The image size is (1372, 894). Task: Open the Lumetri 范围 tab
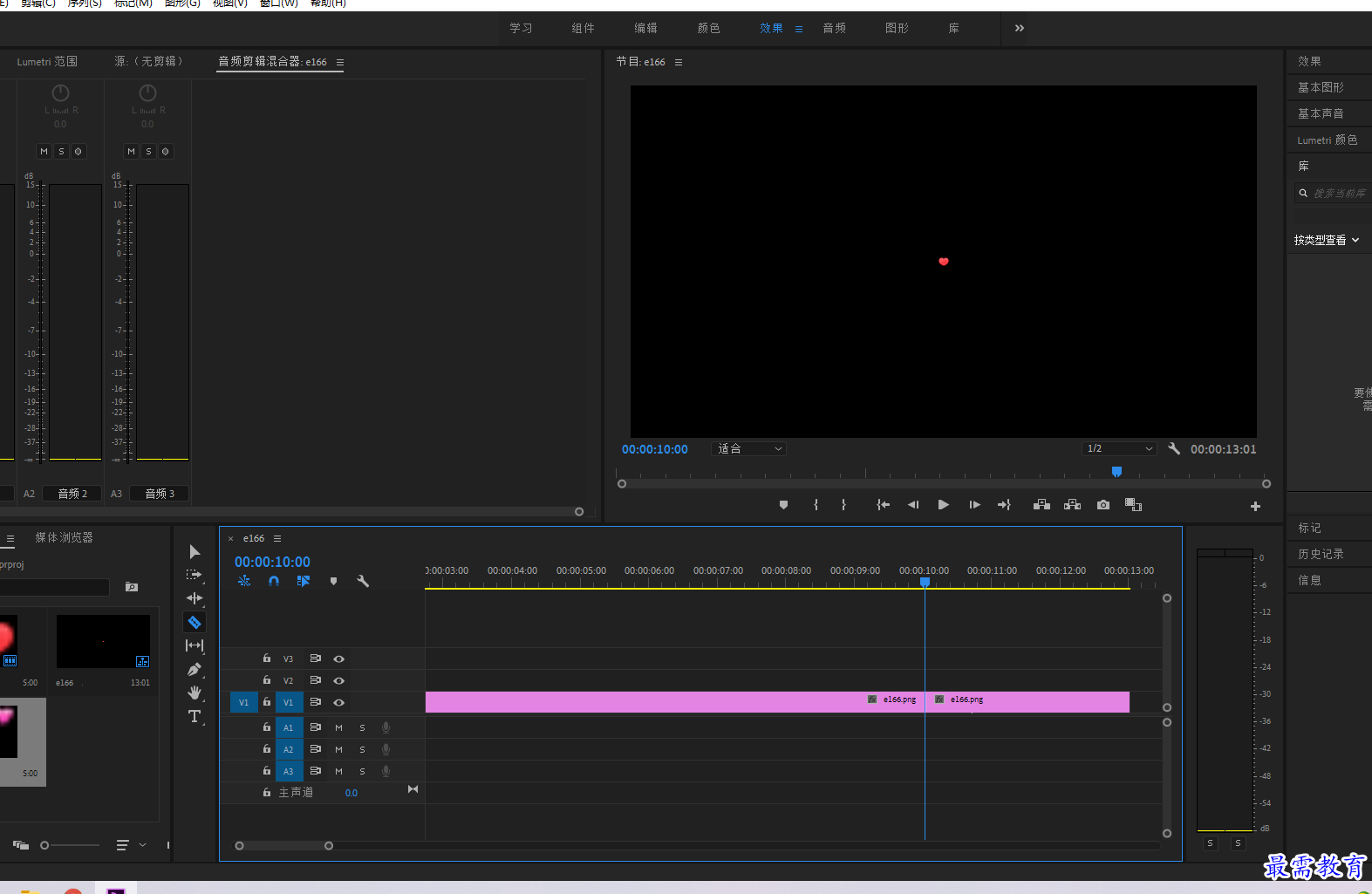click(x=47, y=62)
